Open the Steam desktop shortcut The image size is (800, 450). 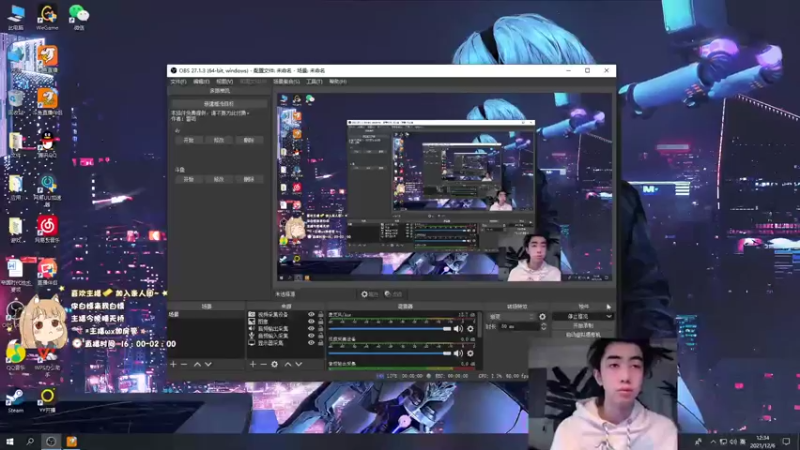click(15, 401)
